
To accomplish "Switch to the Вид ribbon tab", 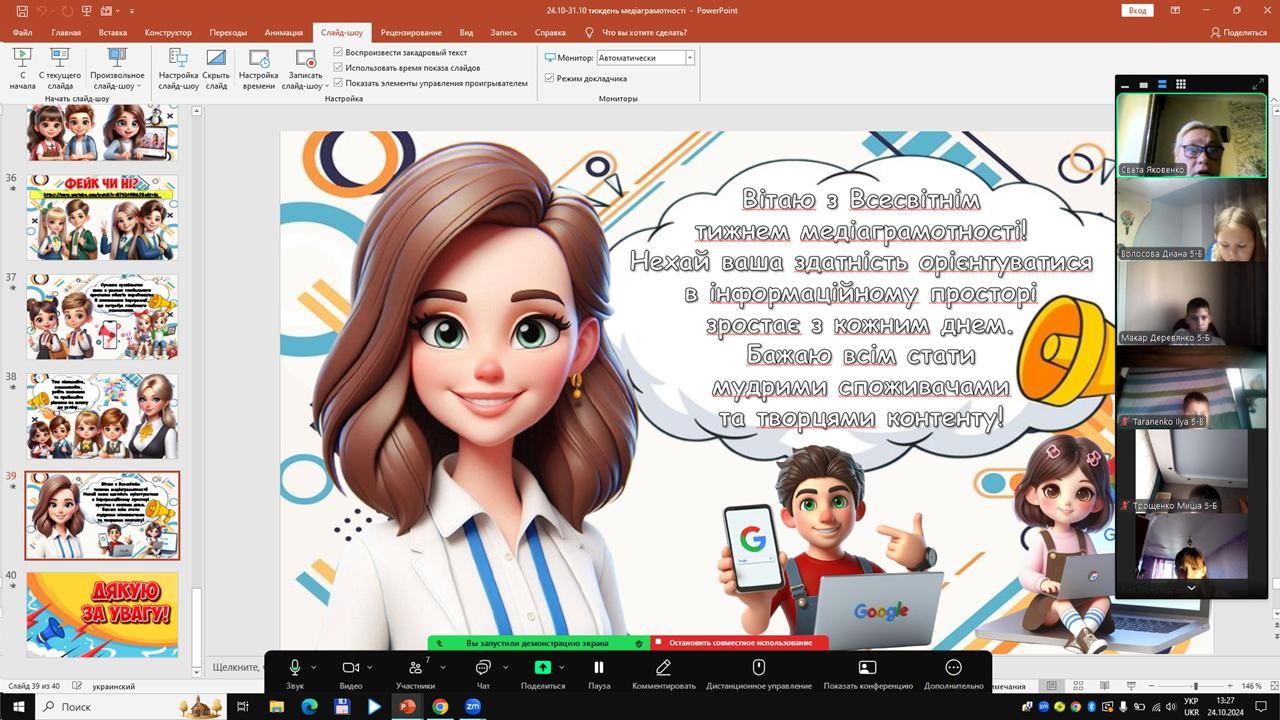I will (x=466, y=32).
